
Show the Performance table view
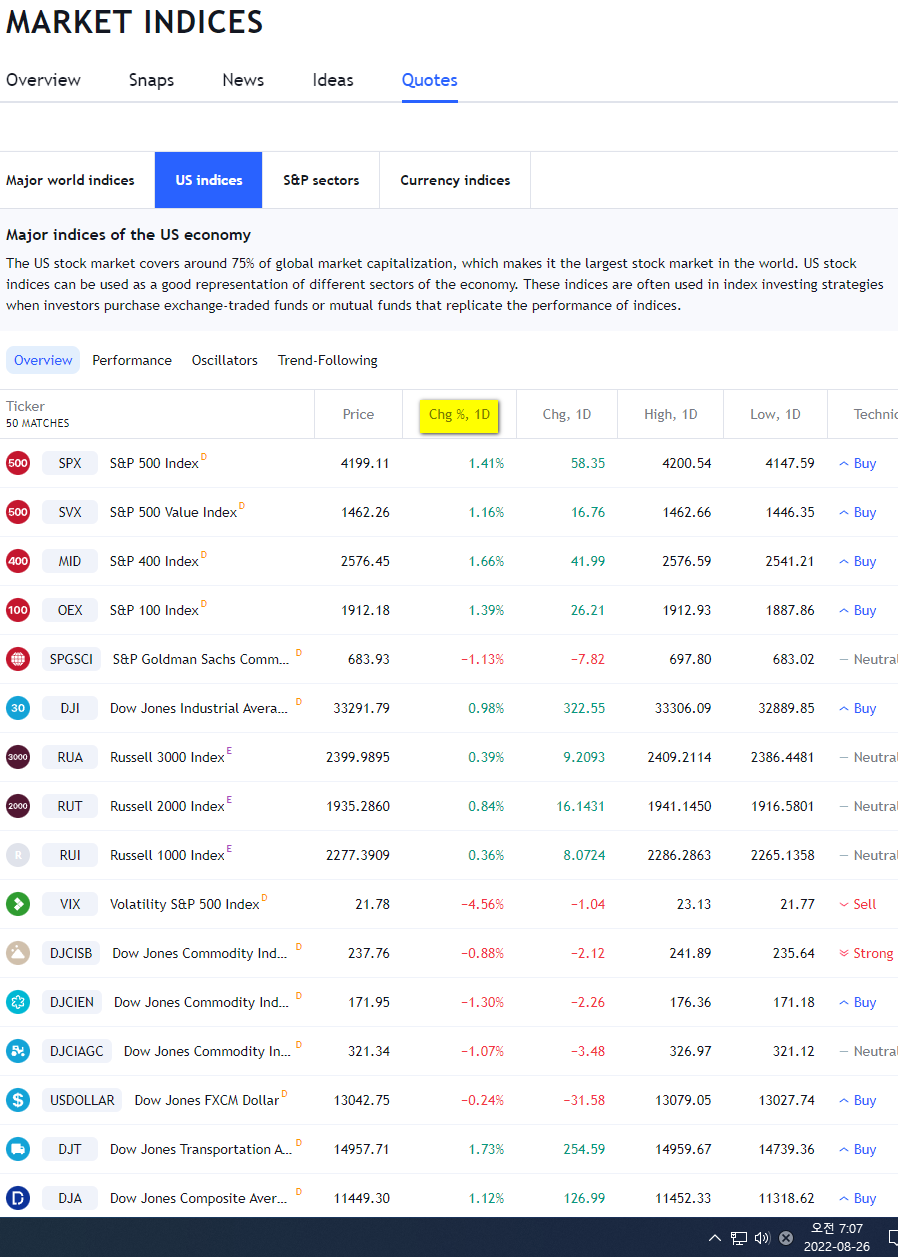pyautogui.click(x=132, y=360)
